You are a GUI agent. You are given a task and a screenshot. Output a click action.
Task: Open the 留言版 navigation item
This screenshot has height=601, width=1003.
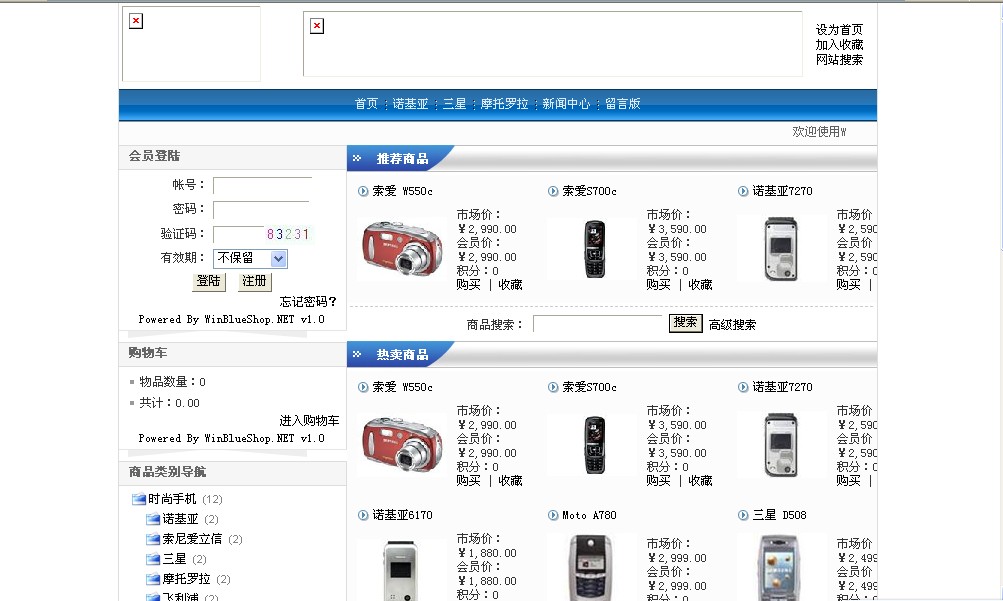click(622, 104)
